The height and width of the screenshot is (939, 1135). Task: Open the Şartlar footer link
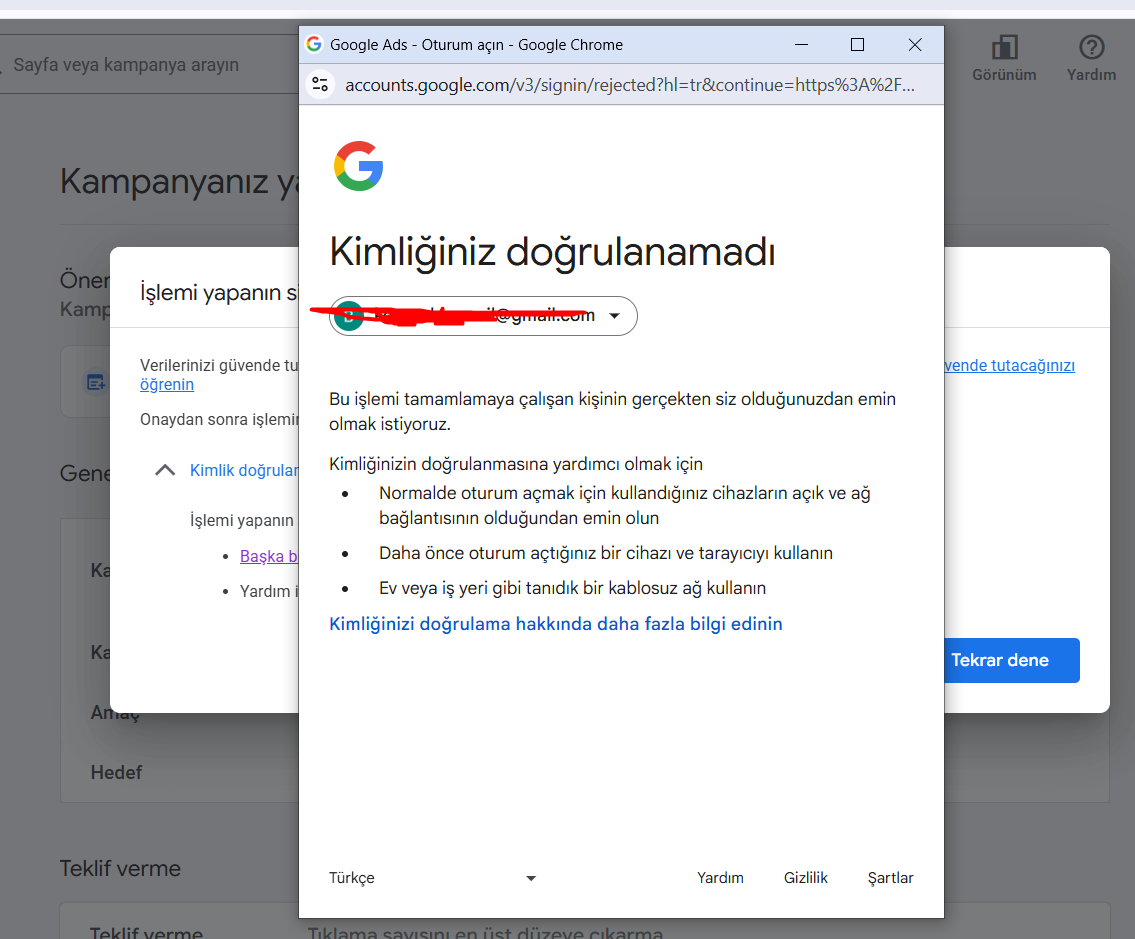tap(890, 877)
